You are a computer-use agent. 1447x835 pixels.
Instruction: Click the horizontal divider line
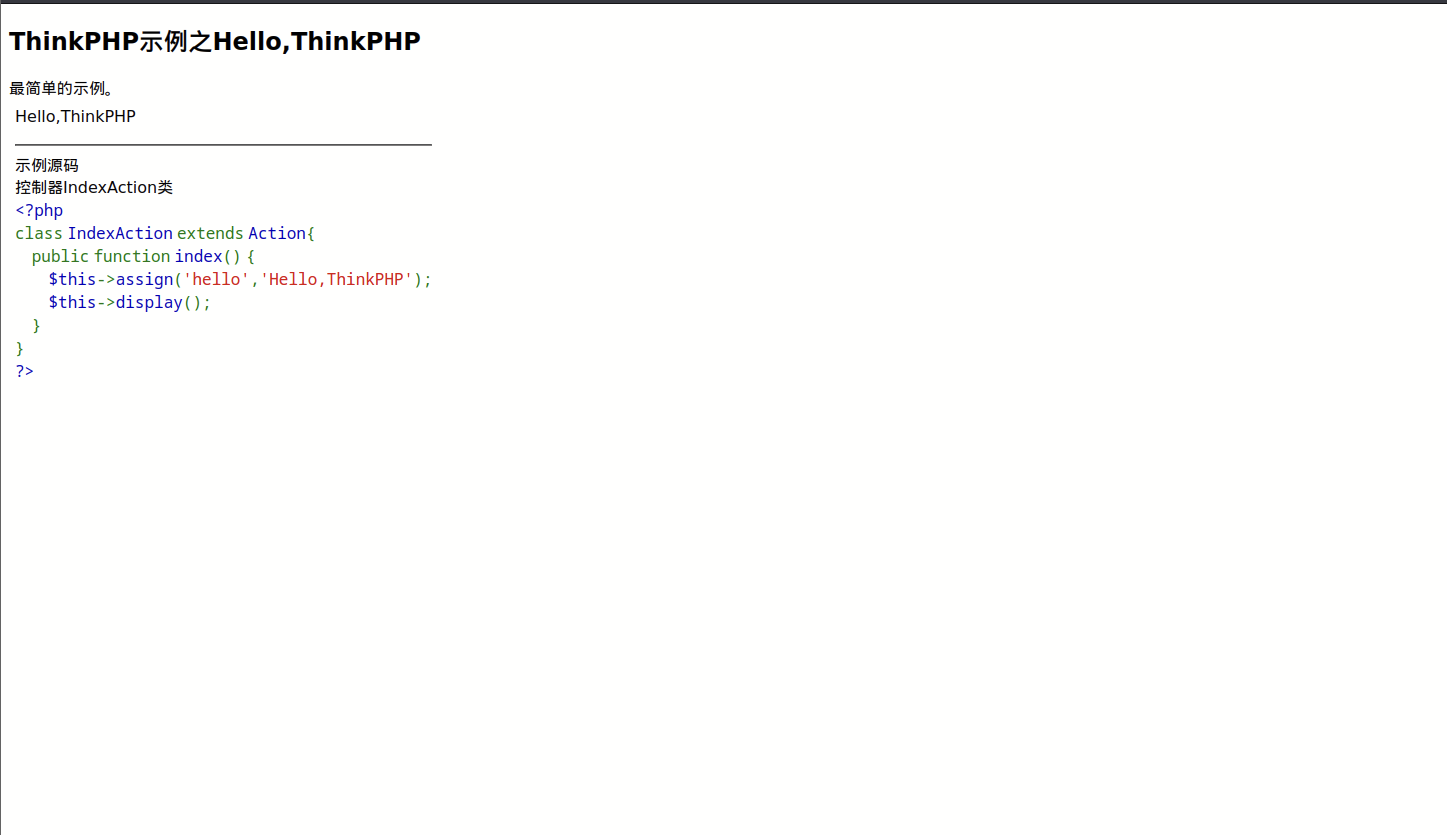coord(223,145)
